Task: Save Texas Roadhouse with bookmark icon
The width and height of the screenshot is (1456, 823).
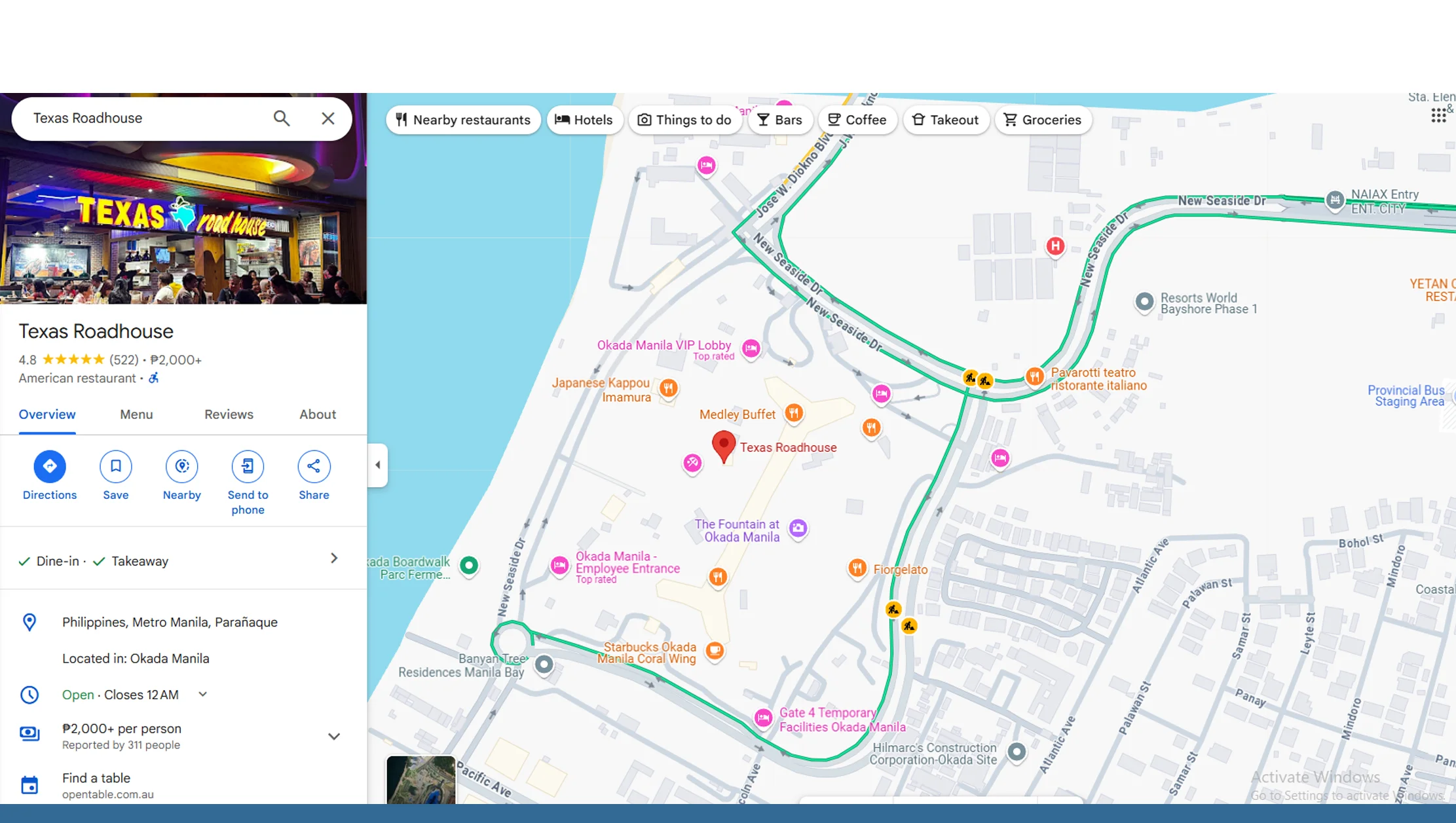Action: point(116,466)
